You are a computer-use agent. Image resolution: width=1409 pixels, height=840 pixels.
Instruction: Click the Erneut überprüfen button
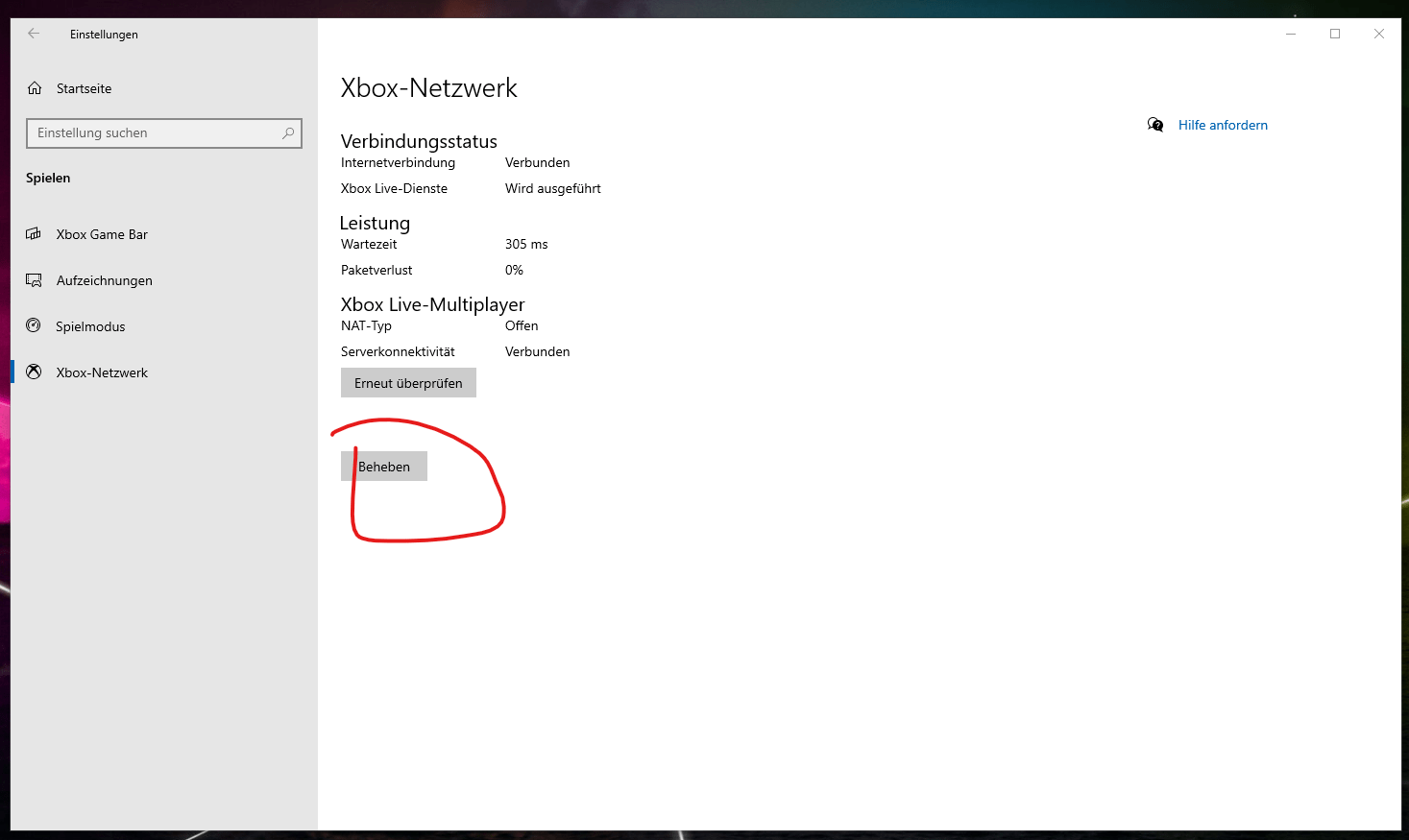tap(408, 383)
